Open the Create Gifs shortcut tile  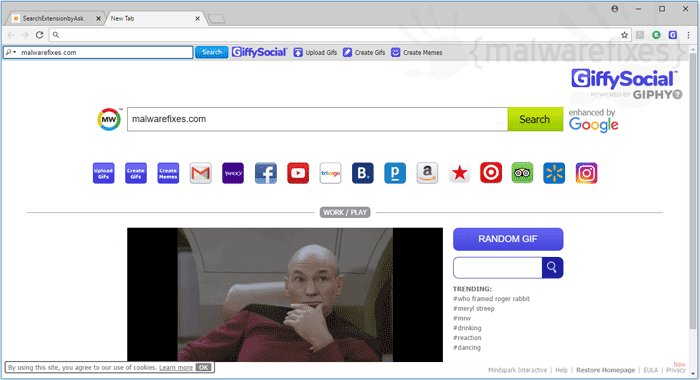coord(136,173)
